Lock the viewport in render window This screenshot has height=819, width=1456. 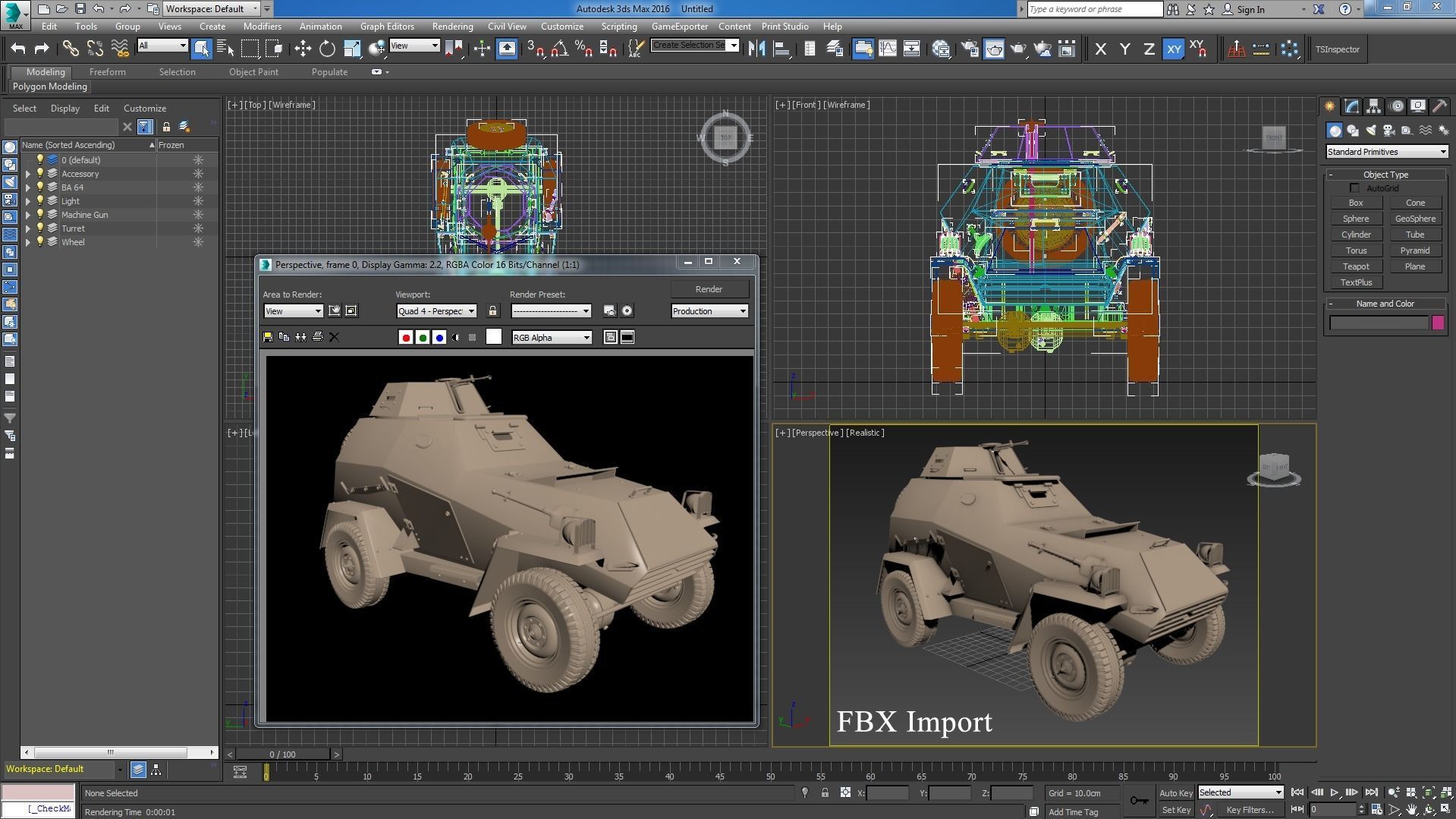click(493, 310)
